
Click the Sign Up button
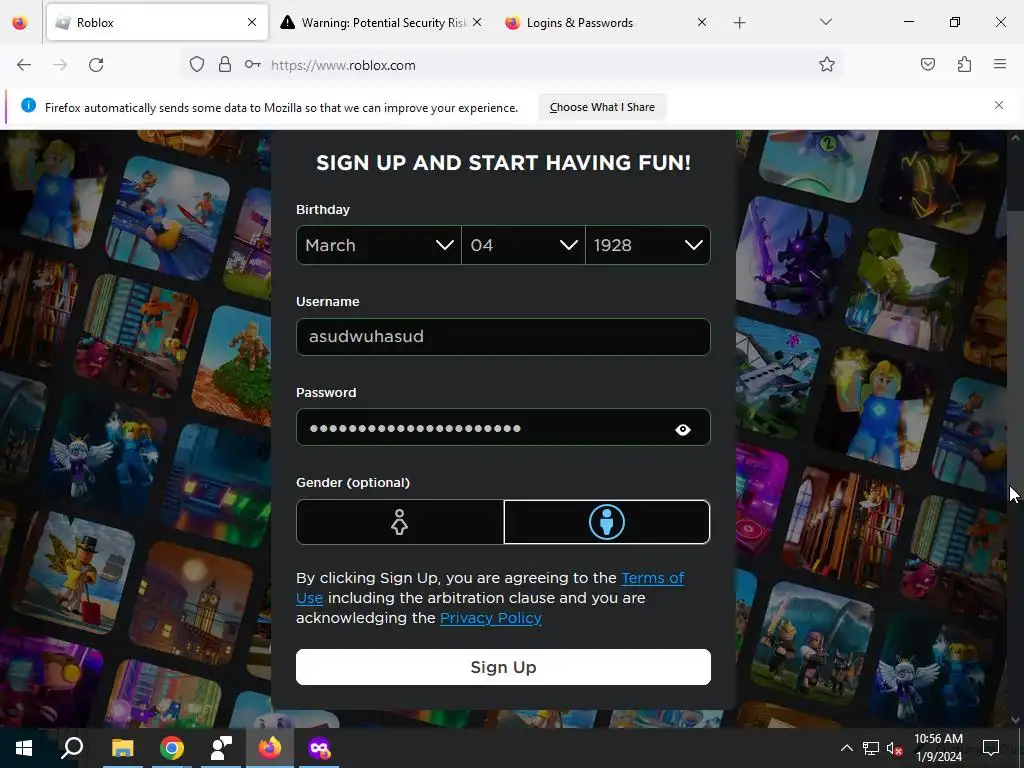point(503,667)
